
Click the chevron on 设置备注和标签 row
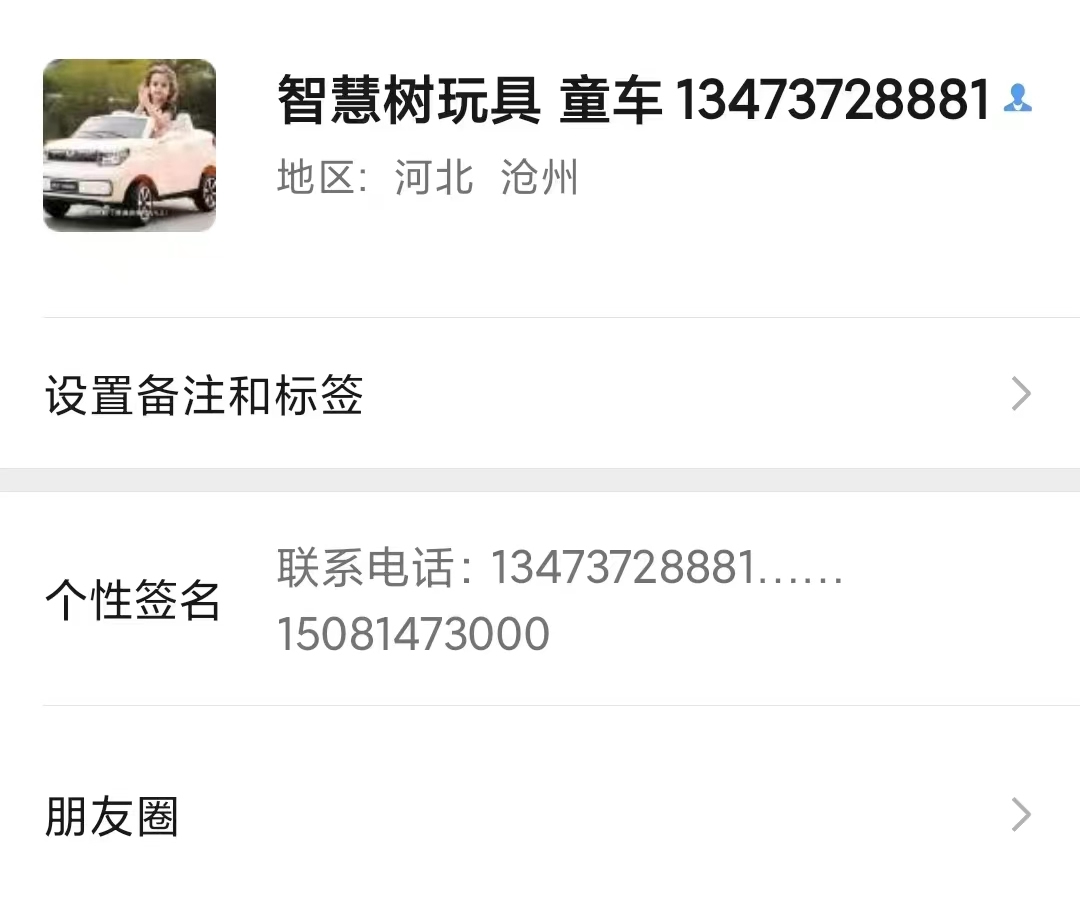pos(1021,394)
